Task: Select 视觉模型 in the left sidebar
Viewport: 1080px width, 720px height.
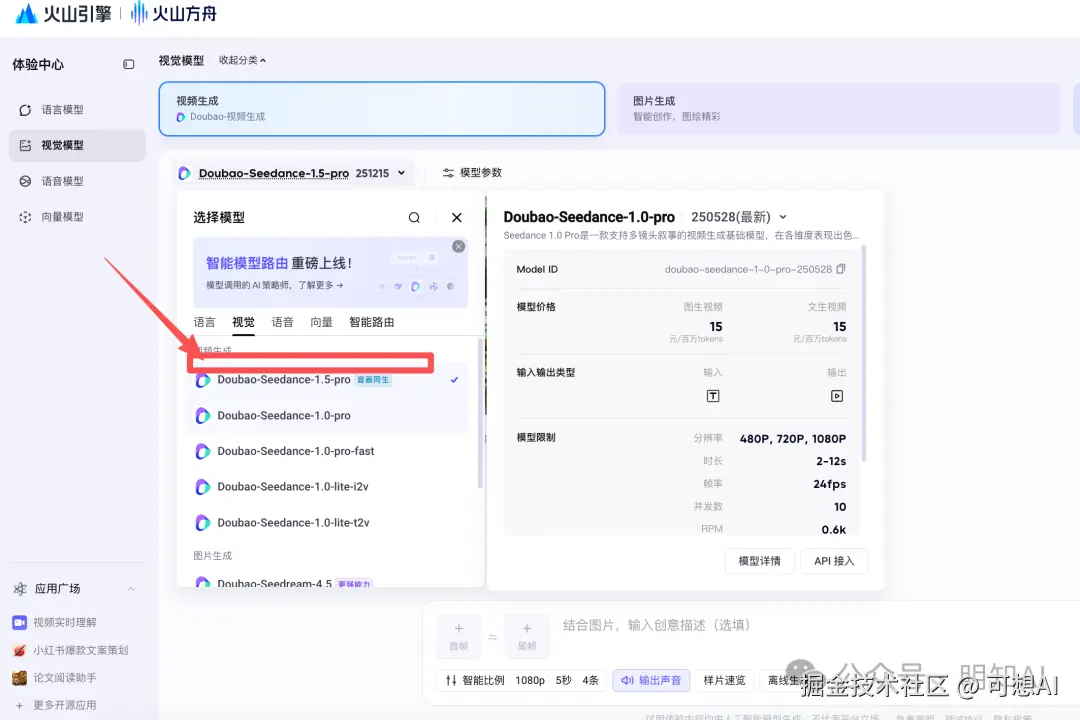Action: [x=77, y=145]
